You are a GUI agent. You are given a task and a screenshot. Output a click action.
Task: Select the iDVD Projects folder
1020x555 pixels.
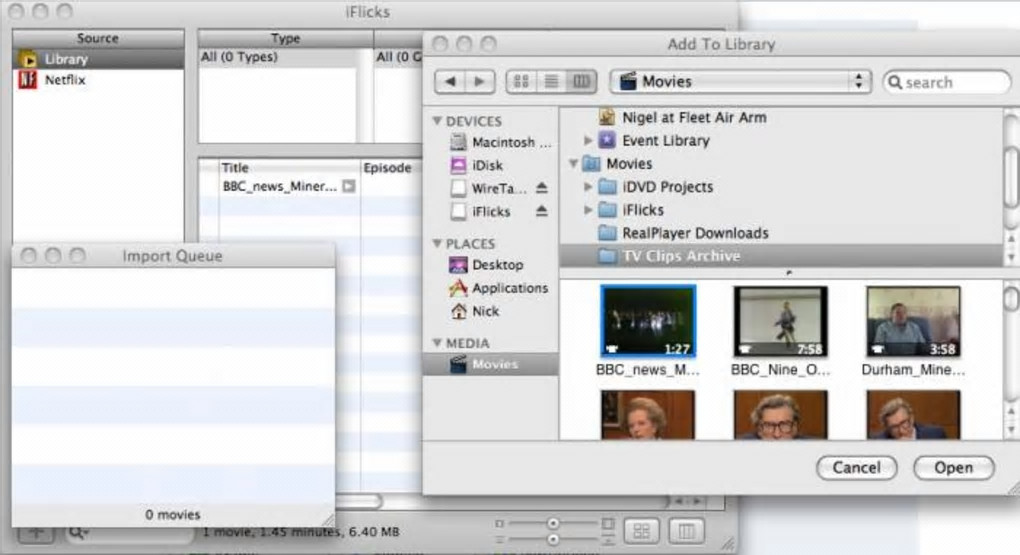pyautogui.click(x=781, y=187)
